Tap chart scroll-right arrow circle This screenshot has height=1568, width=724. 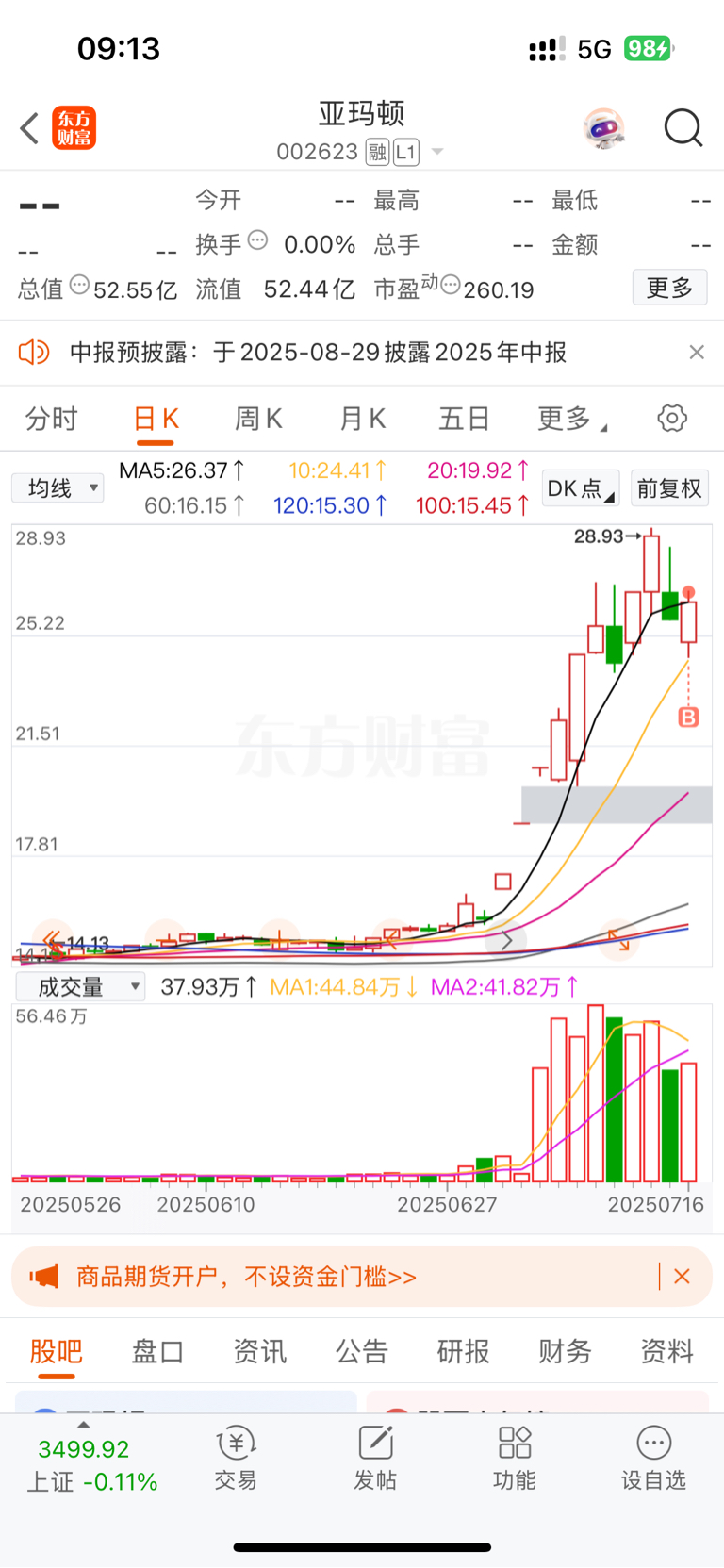506,940
